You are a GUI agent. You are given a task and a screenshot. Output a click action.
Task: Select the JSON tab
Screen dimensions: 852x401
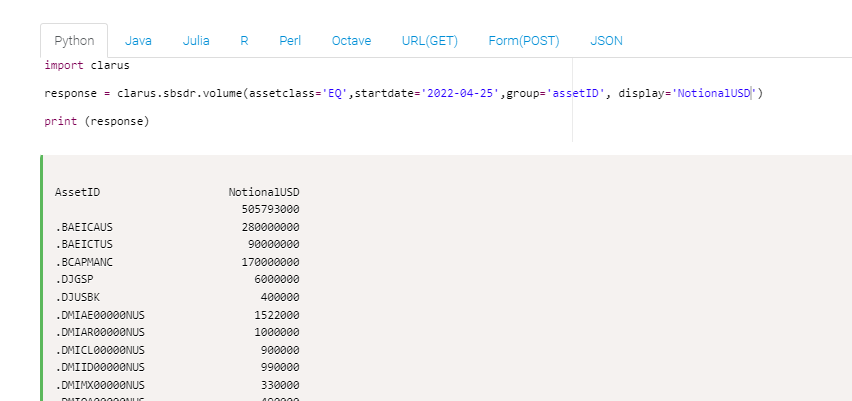(x=606, y=41)
